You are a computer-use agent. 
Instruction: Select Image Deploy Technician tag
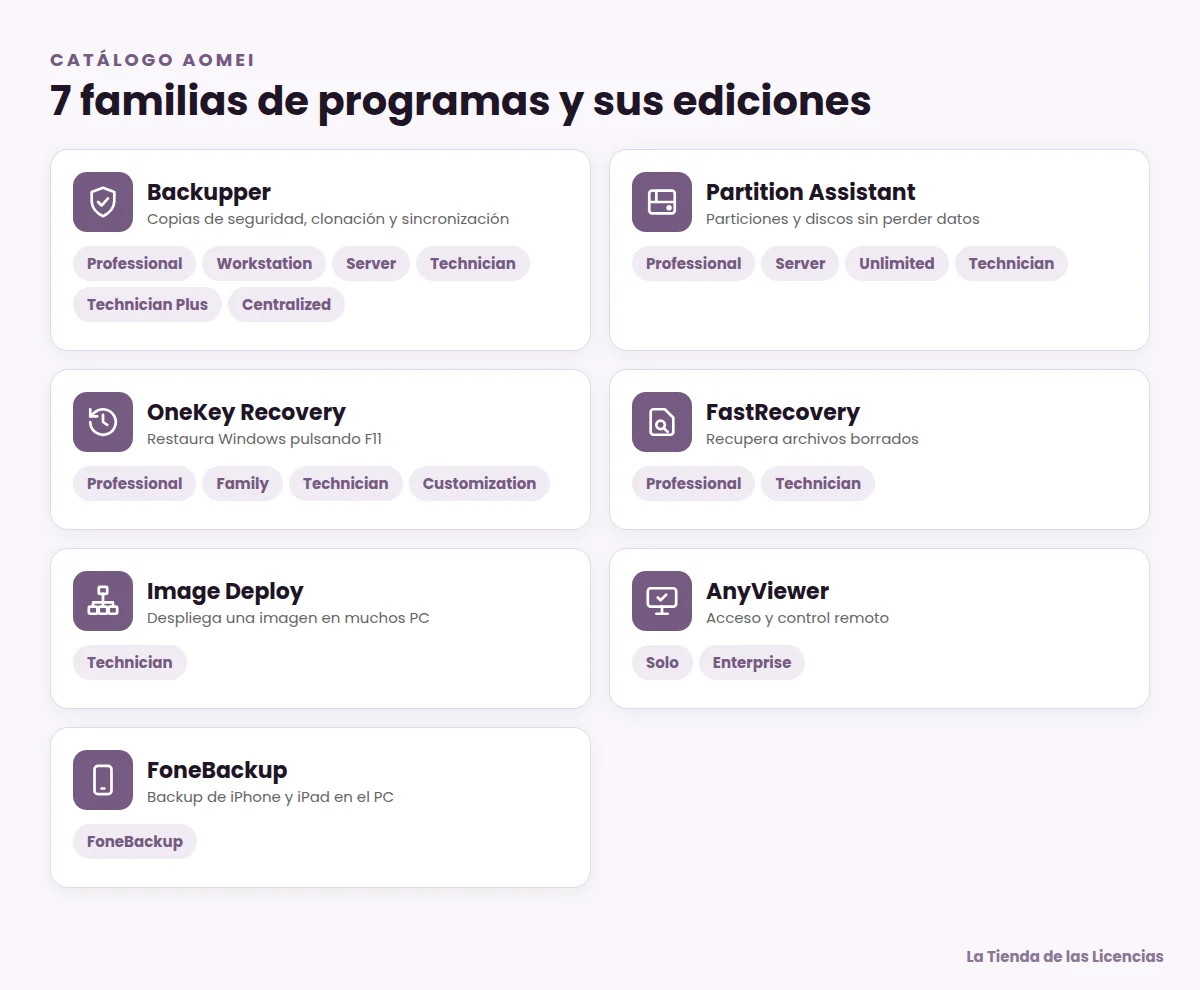click(129, 663)
